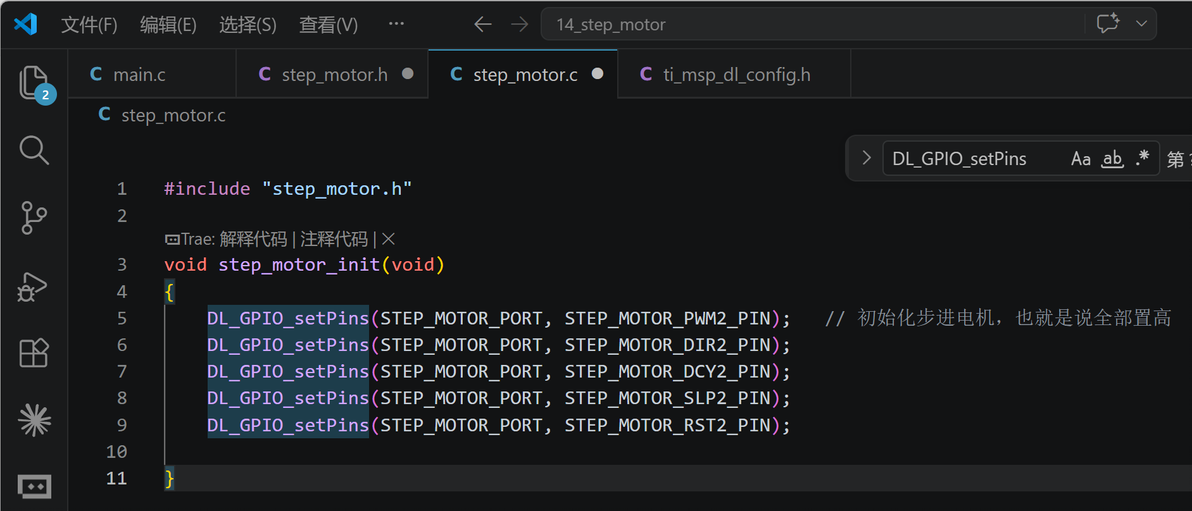Click the Chinese comment on line 5

pyautogui.click(x=998, y=319)
